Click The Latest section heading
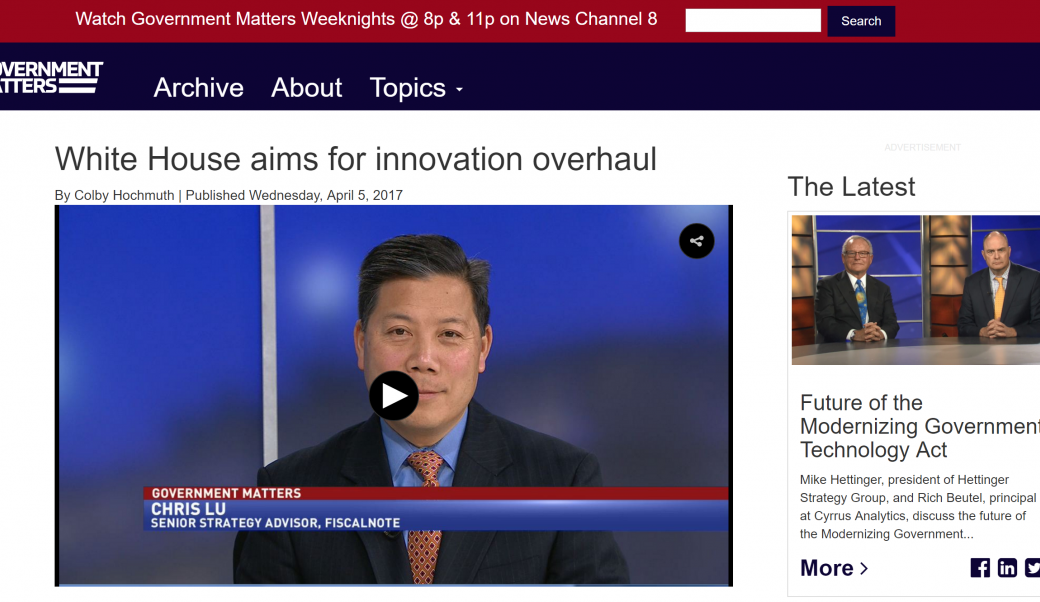This screenshot has height=602, width=1040. (851, 187)
